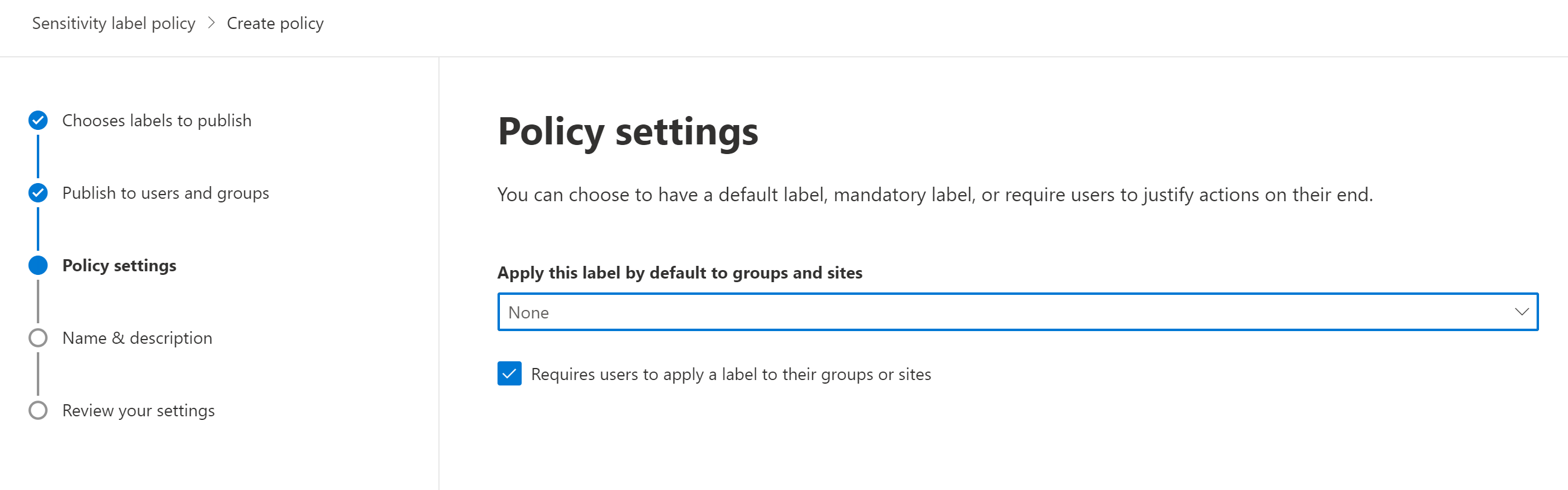1568x490 pixels.
Task: Navigate to Sensitivity label policy breadcrumb
Action: 114,23
